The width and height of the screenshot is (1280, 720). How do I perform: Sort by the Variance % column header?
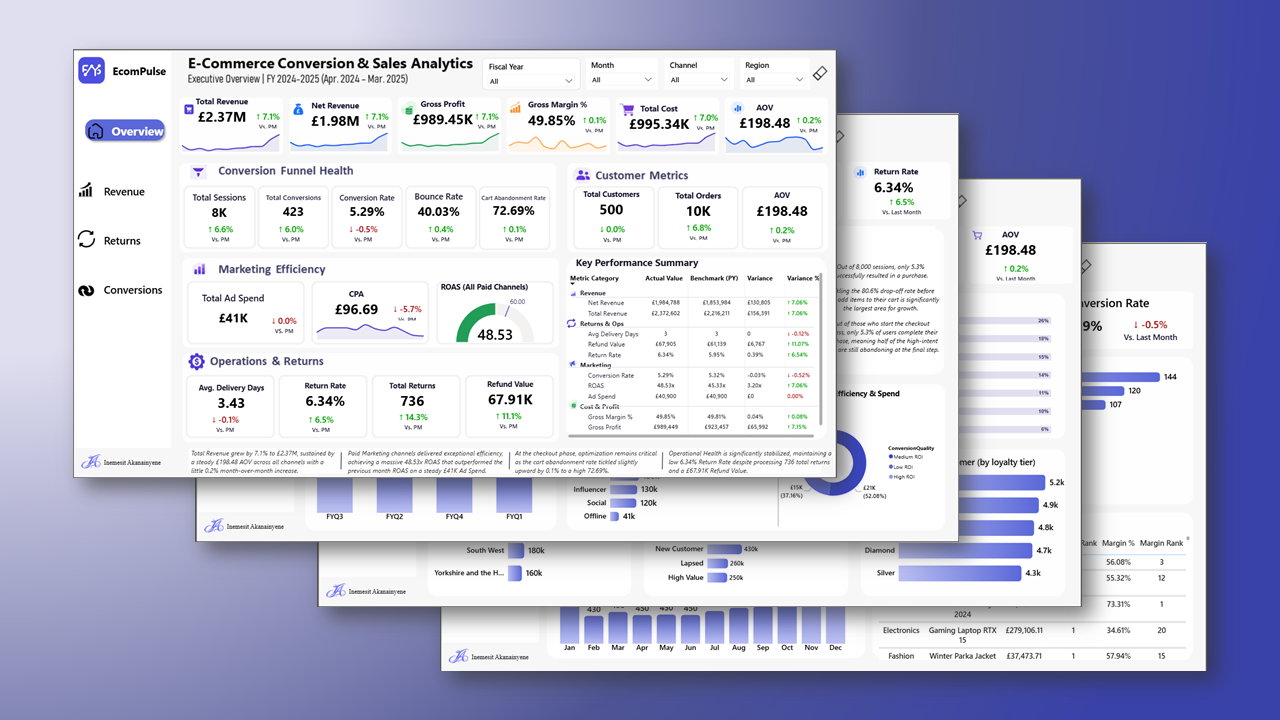click(803, 278)
